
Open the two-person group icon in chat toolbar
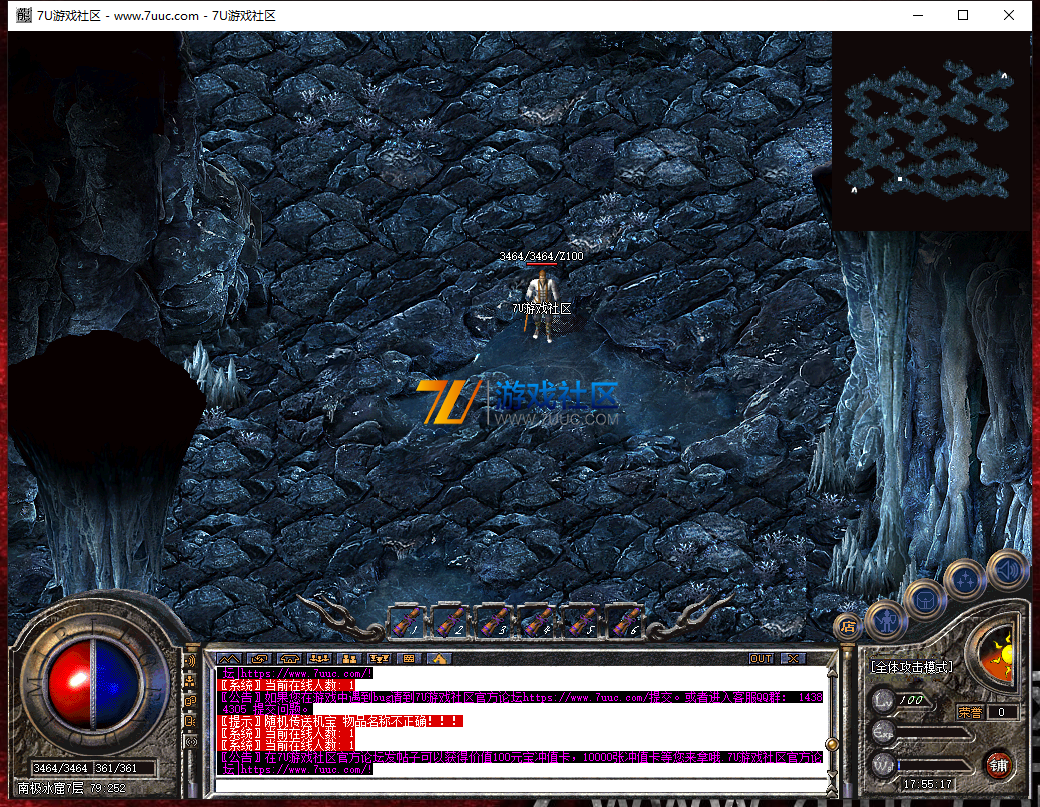pyautogui.click(x=350, y=658)
